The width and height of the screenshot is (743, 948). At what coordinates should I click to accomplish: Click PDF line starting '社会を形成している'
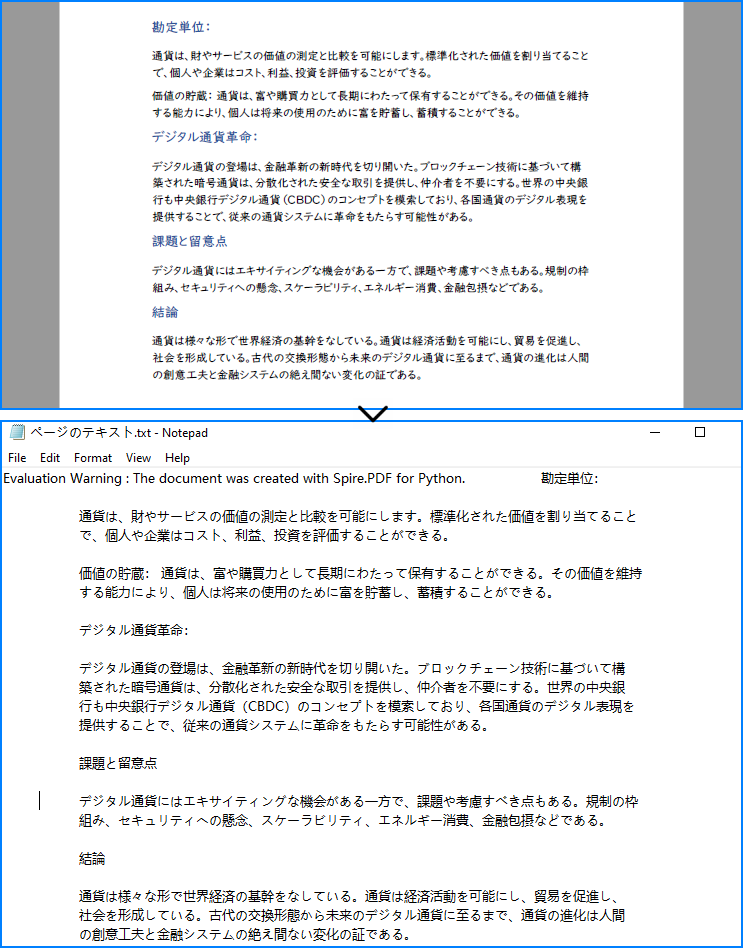(370, 357)
